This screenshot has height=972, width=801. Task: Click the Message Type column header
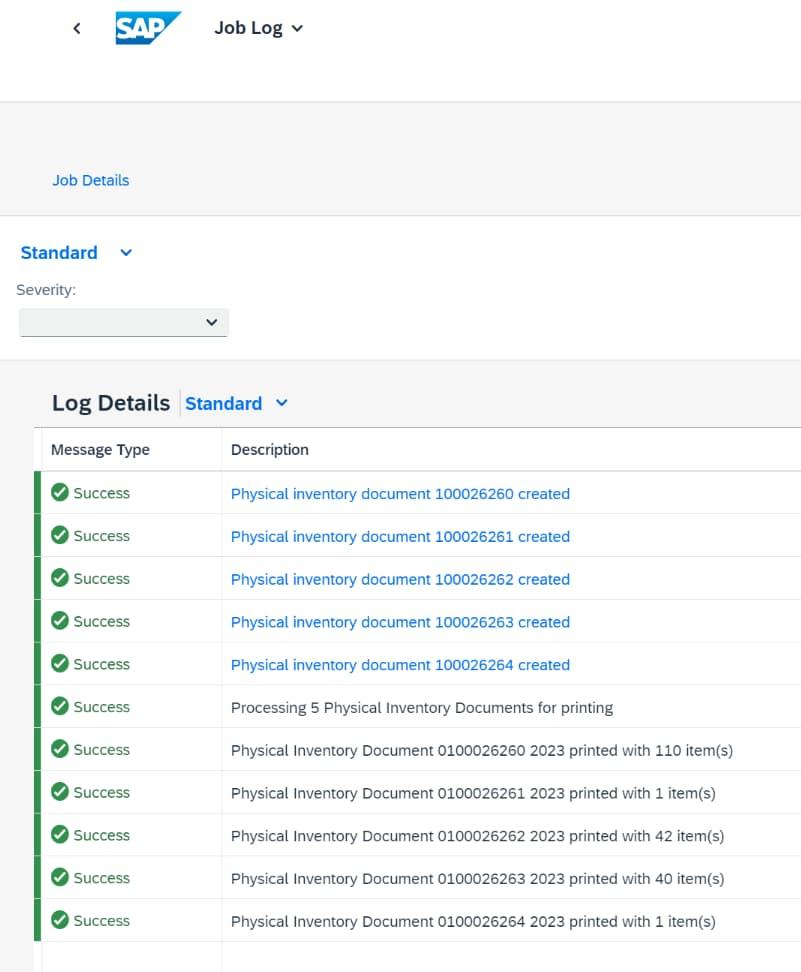[x=100, y=450]
